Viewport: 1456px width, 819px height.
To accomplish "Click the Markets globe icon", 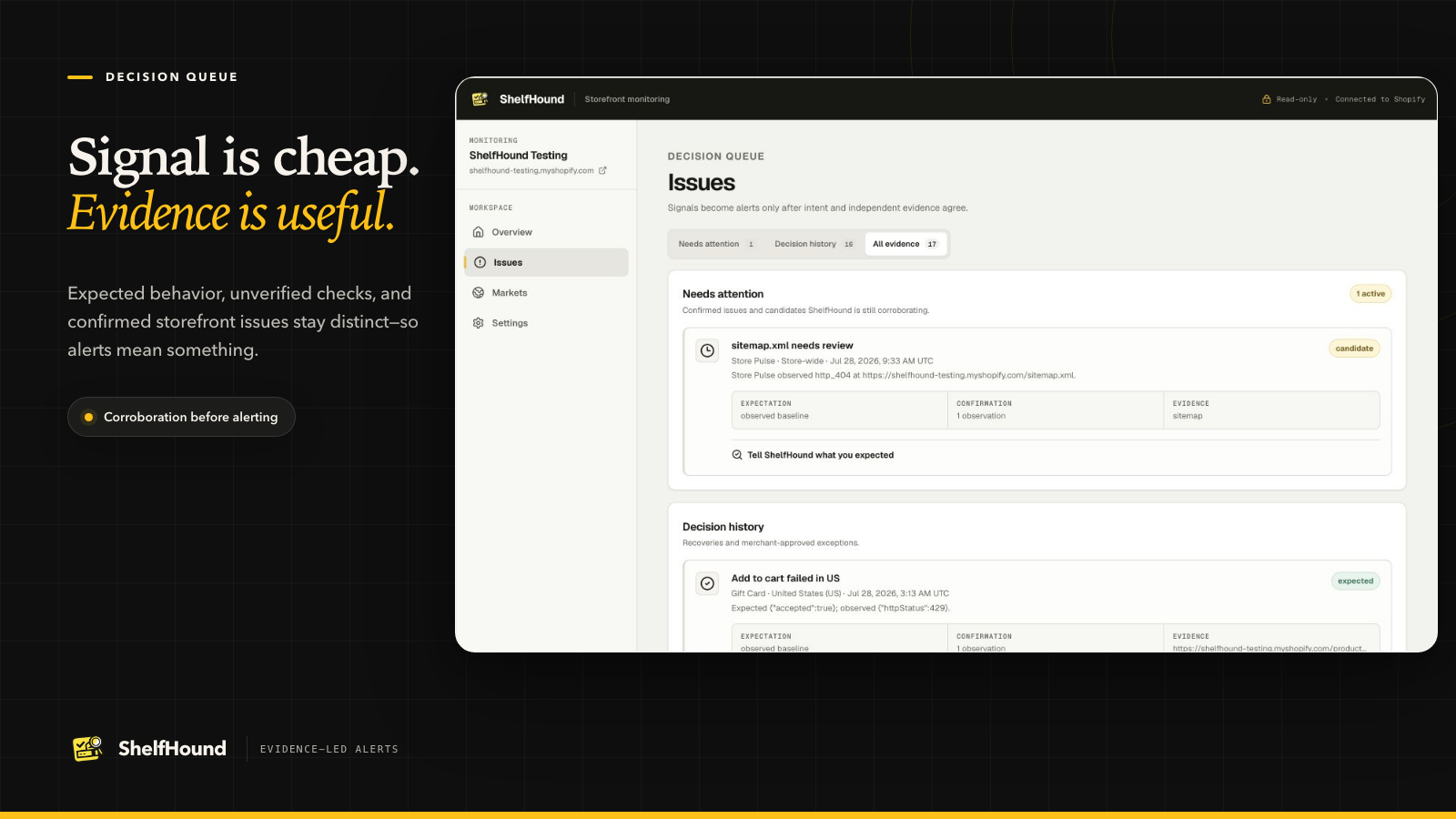I will (x=479, y=293).
